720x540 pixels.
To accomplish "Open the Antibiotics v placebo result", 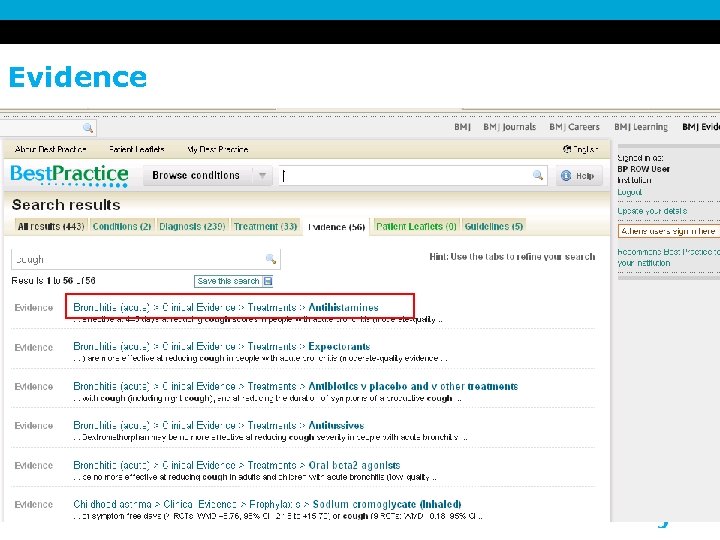I will pos(295,386).
